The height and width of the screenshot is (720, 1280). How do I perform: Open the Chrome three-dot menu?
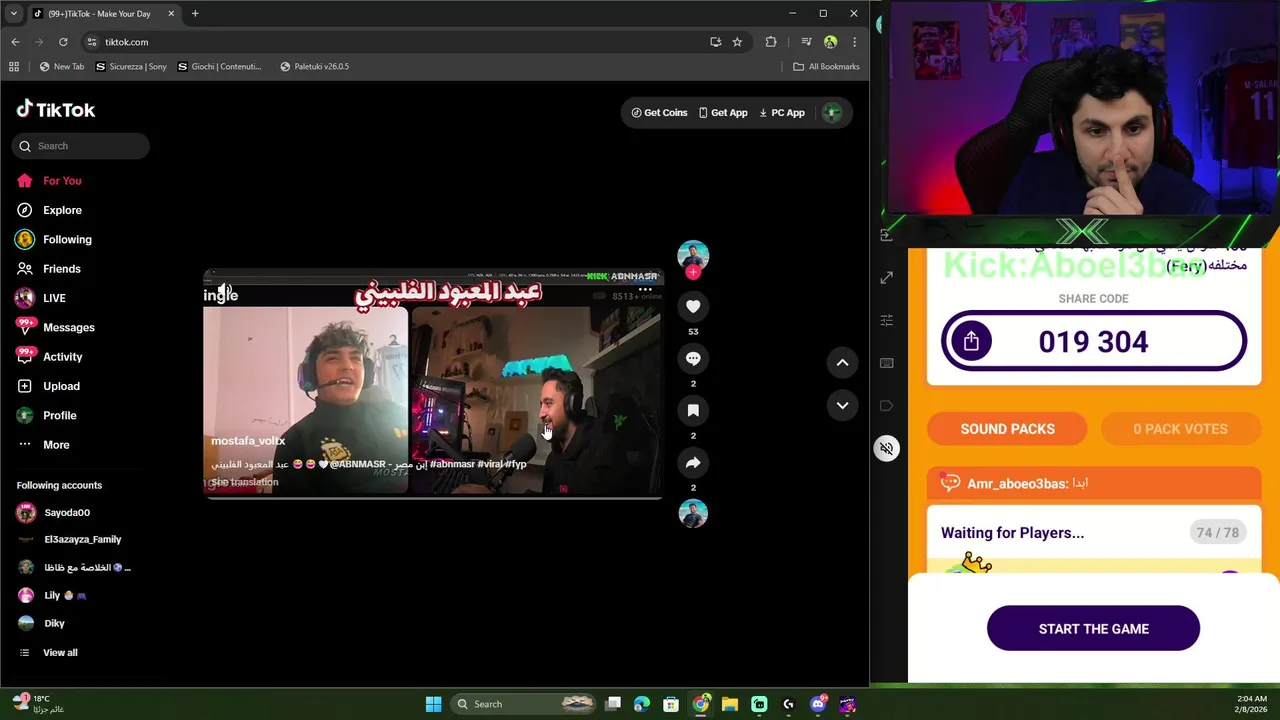(854, 42)
